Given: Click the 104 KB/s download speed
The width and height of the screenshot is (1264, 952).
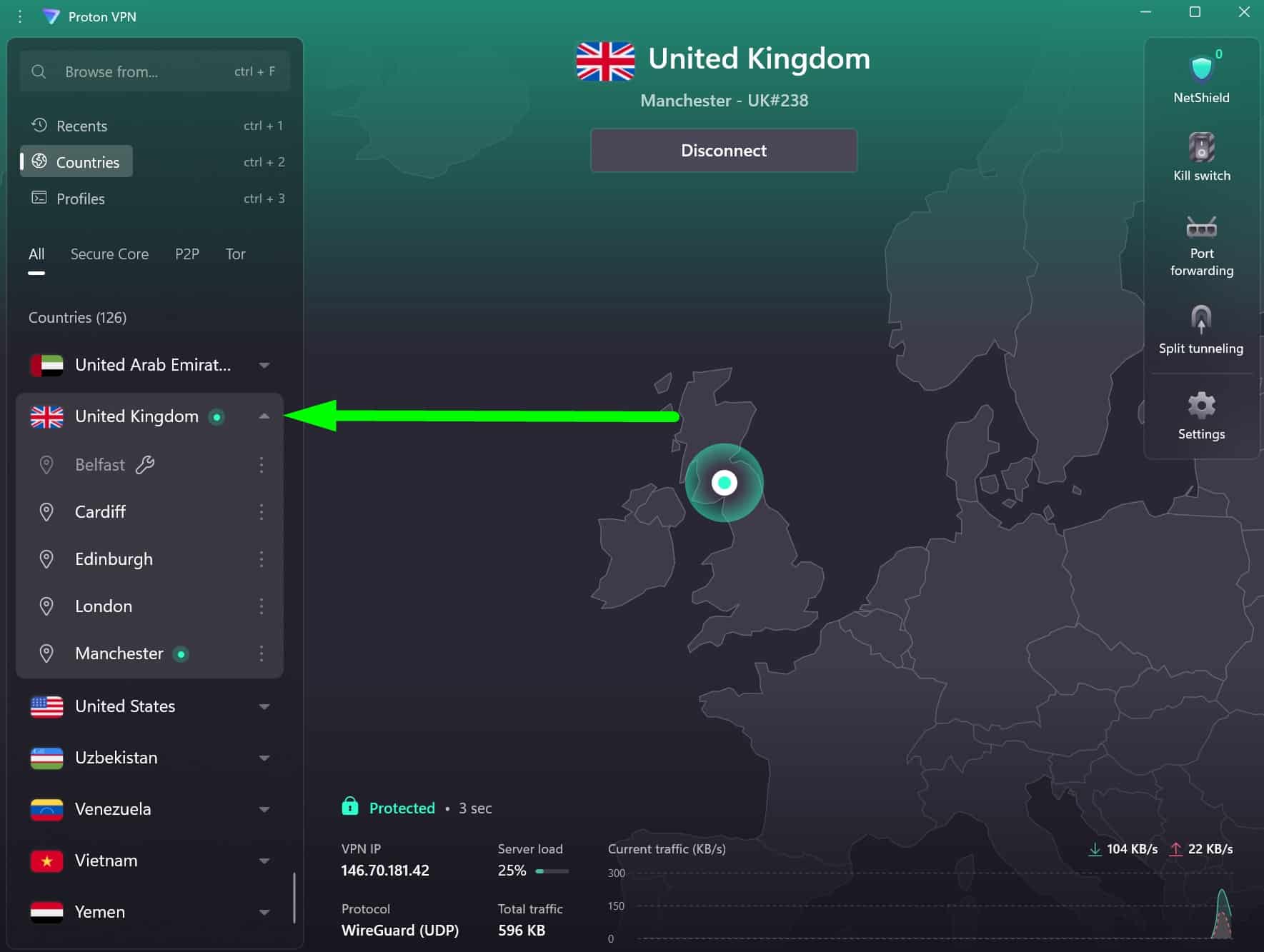Looking at the screenshot, I should [x=1132, y=849].
